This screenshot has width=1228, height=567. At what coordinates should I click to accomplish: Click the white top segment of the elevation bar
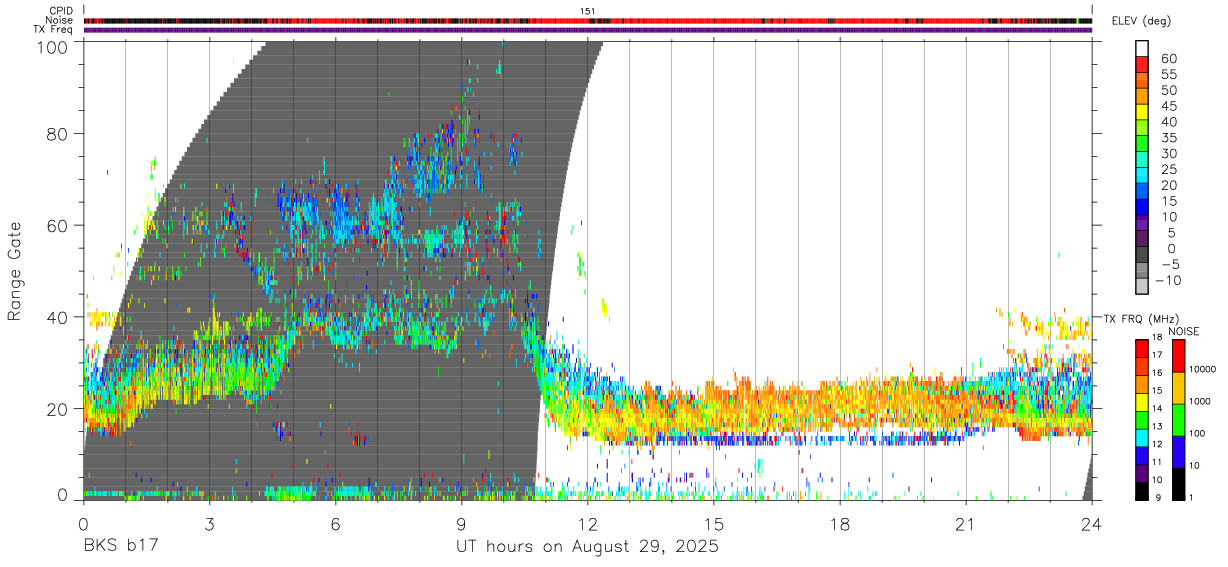(x=1142, y=49)
